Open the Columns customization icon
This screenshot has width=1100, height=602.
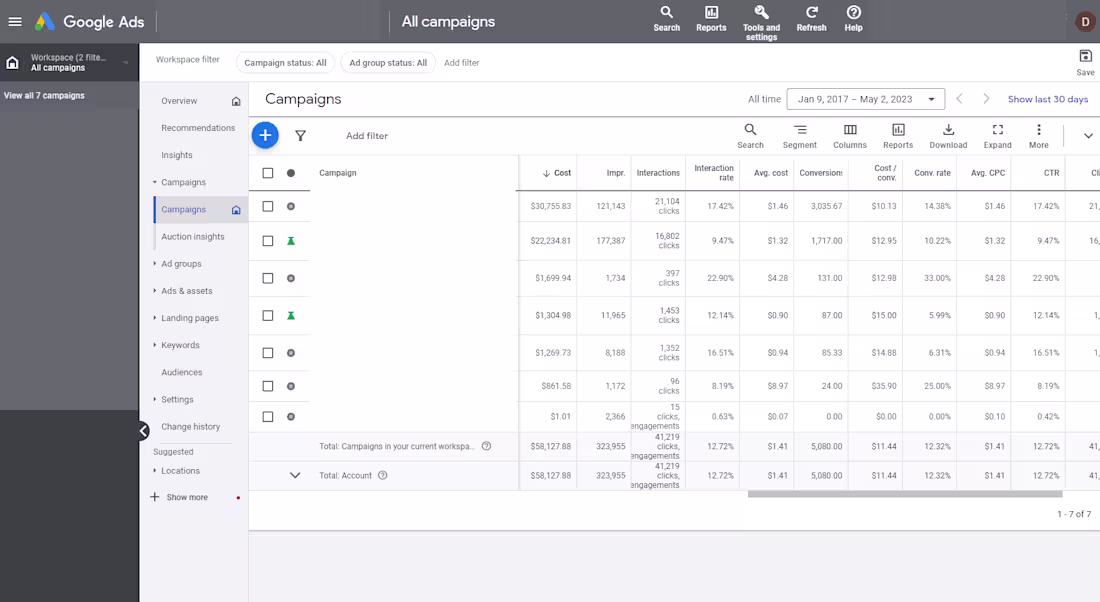click(x=849, y=132)
